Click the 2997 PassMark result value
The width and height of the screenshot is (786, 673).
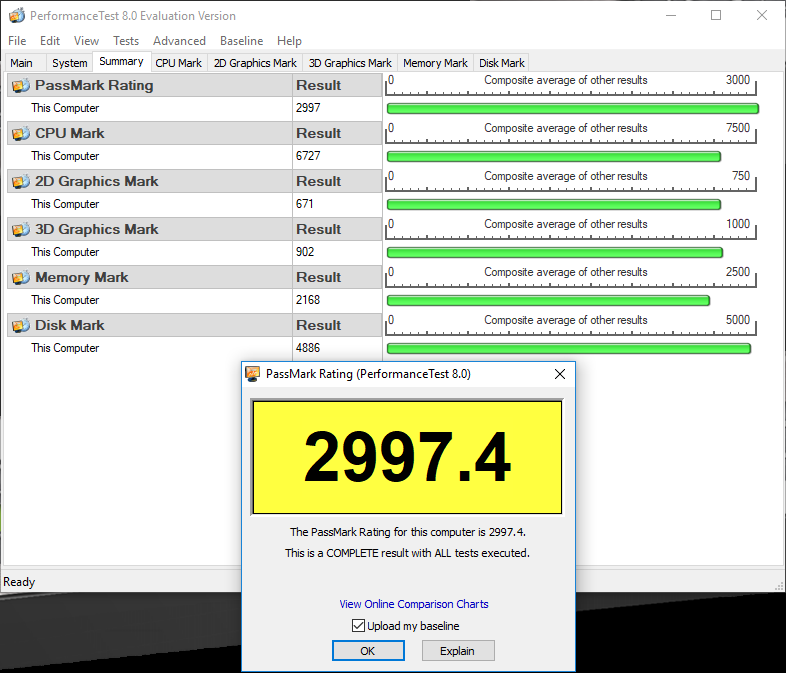[x=308, y=108]
